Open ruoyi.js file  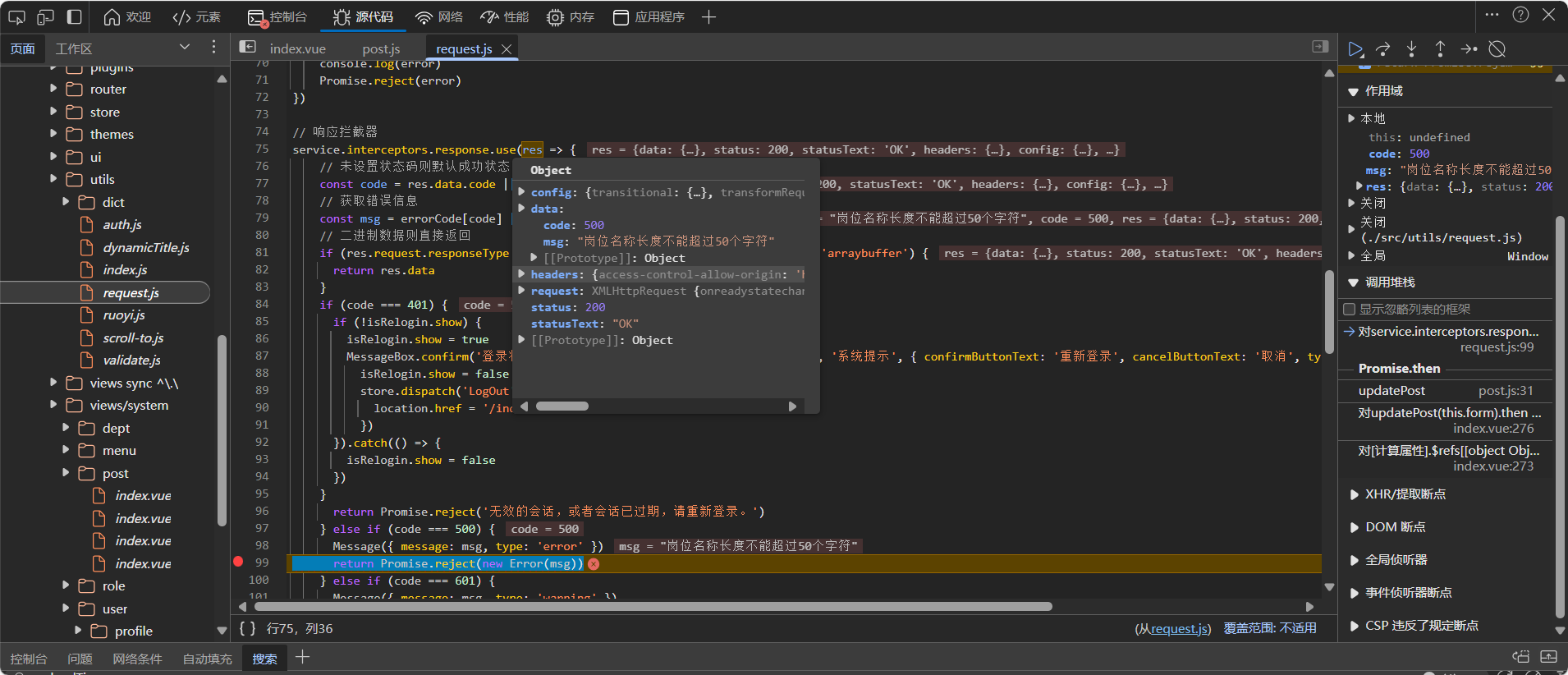point(123,315)
